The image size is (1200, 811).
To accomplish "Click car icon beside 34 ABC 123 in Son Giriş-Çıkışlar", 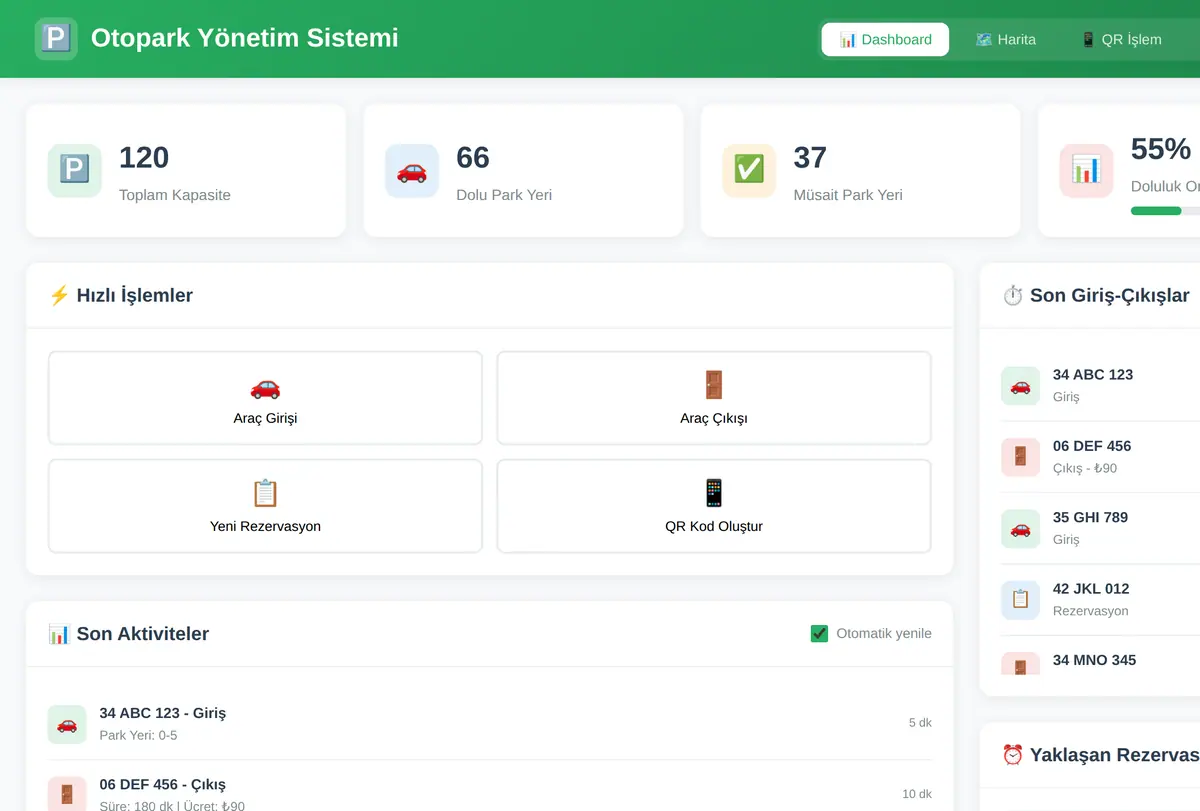I will (x=1020, y=386).
